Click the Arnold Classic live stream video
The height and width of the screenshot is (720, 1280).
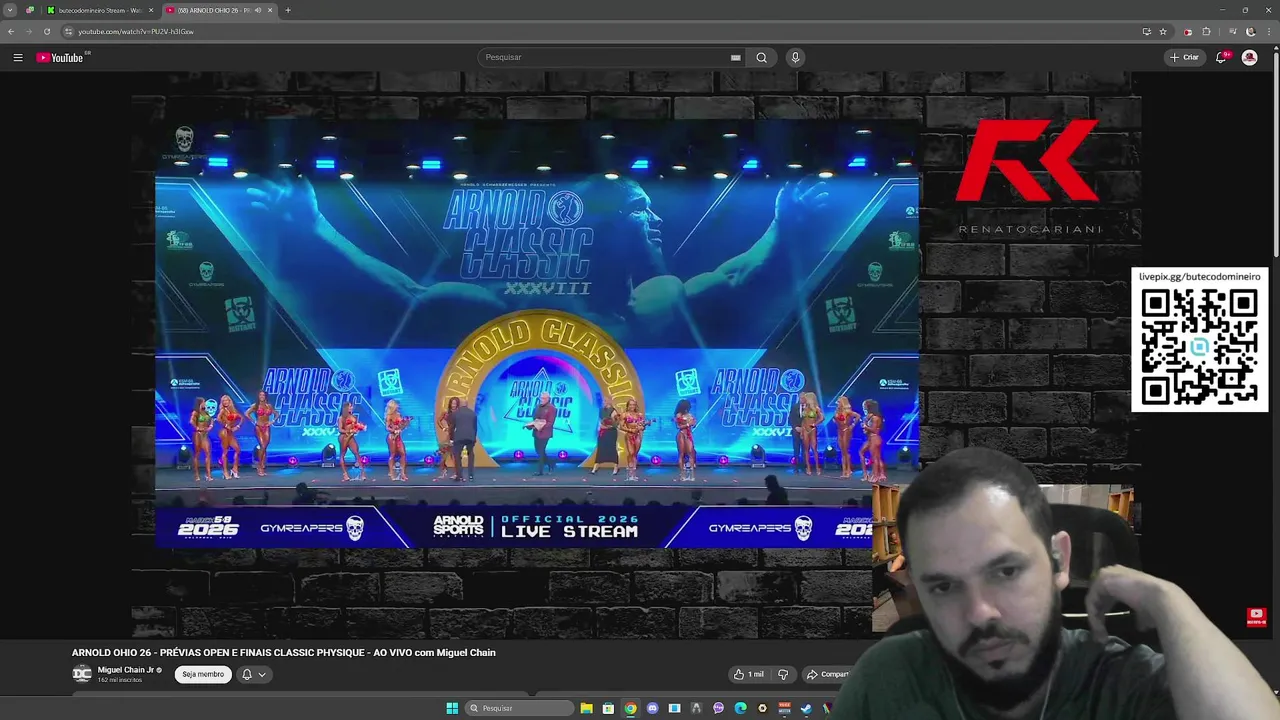(537, 335)
